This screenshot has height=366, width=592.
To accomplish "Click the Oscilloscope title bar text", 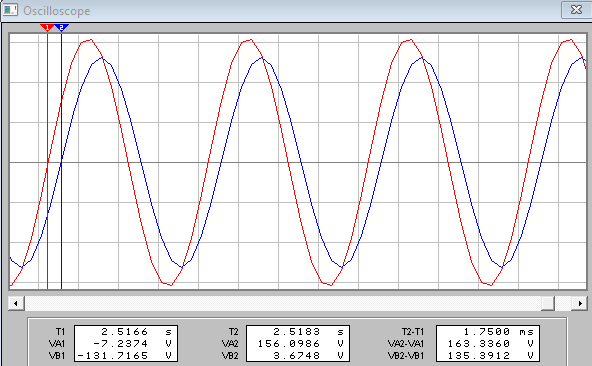I will 57,11.
